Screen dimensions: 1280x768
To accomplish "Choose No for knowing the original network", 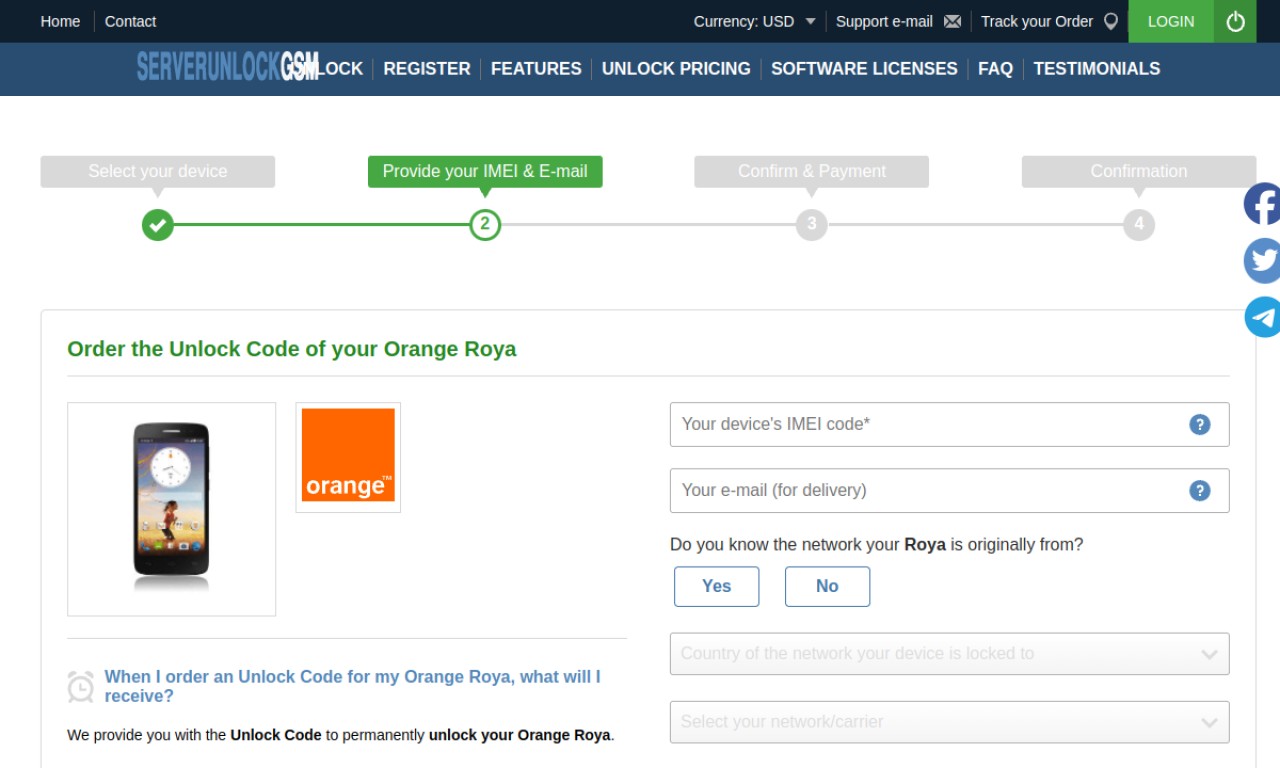I will (827, 586).
